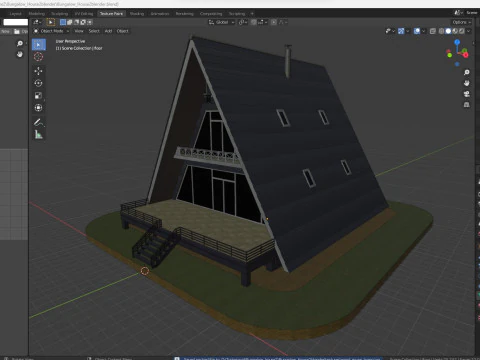Open the Options dropdown

pyautogui.click(x=462, y=22)
